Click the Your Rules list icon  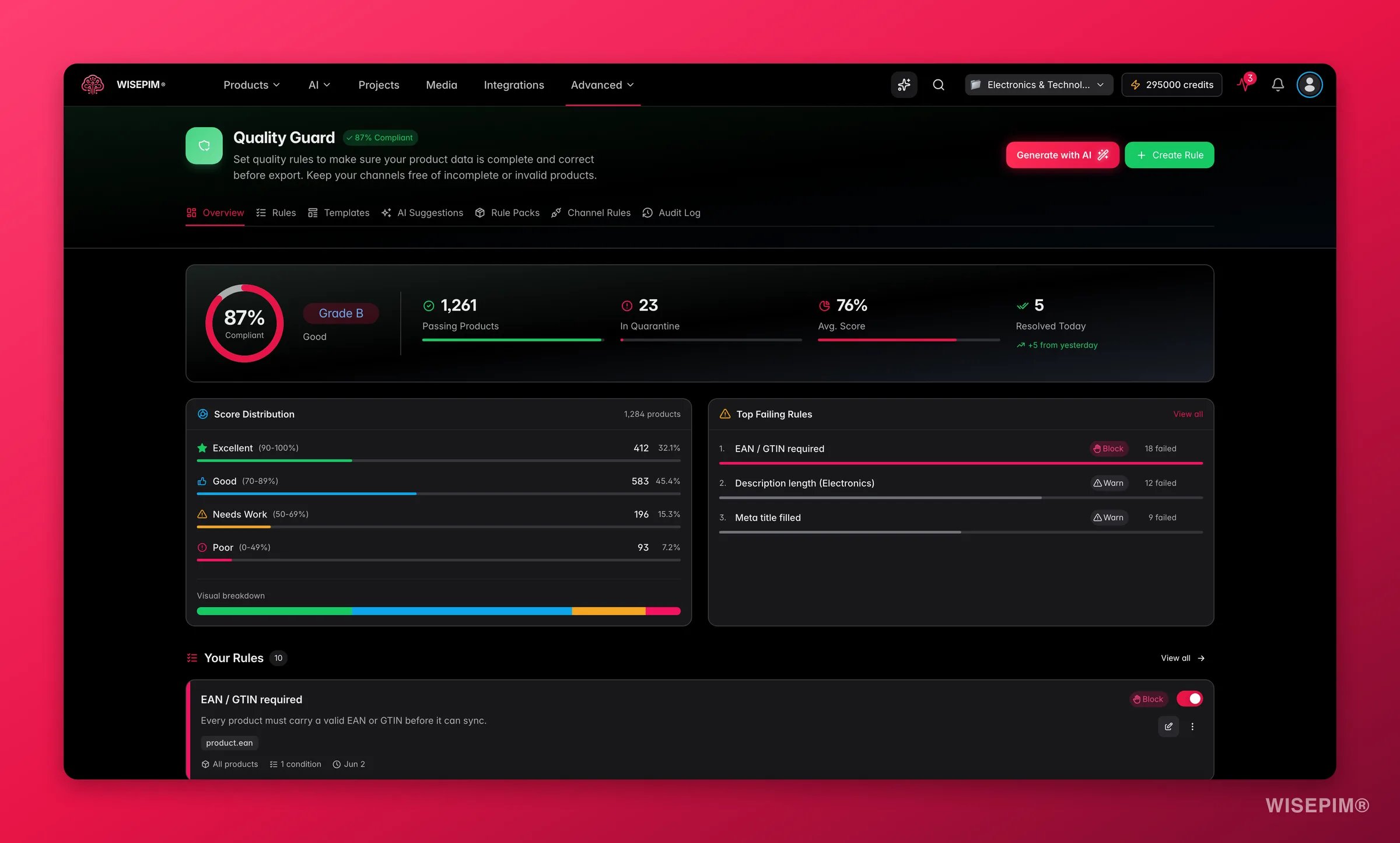pyautogui.click(x=192, y=657)
